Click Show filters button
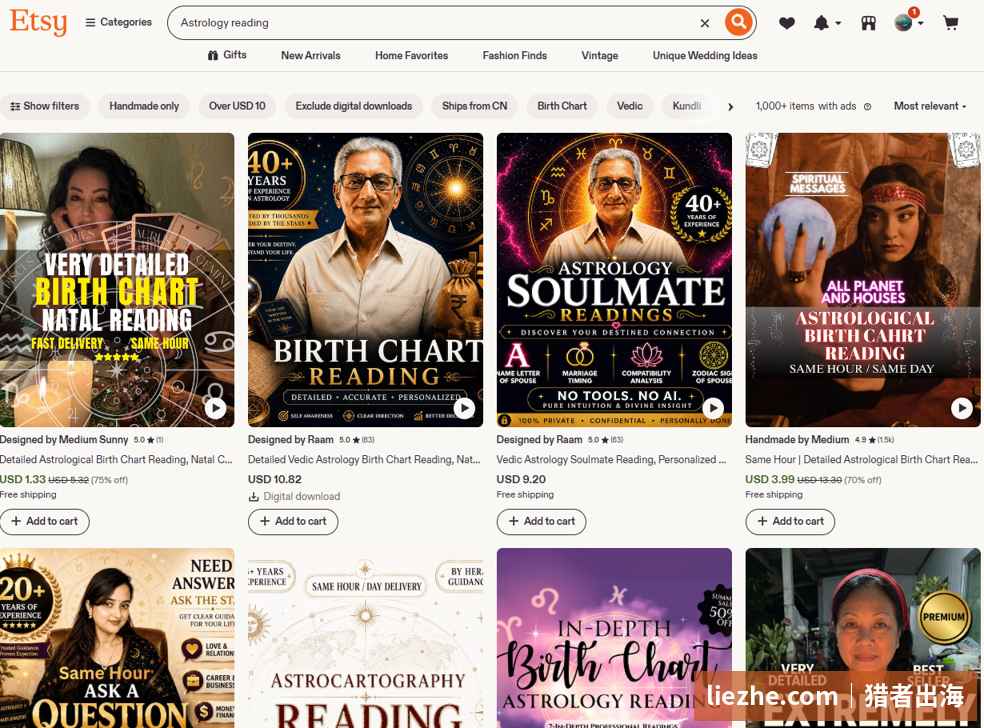This screenshot has width=984, height=728. point(45,106)
